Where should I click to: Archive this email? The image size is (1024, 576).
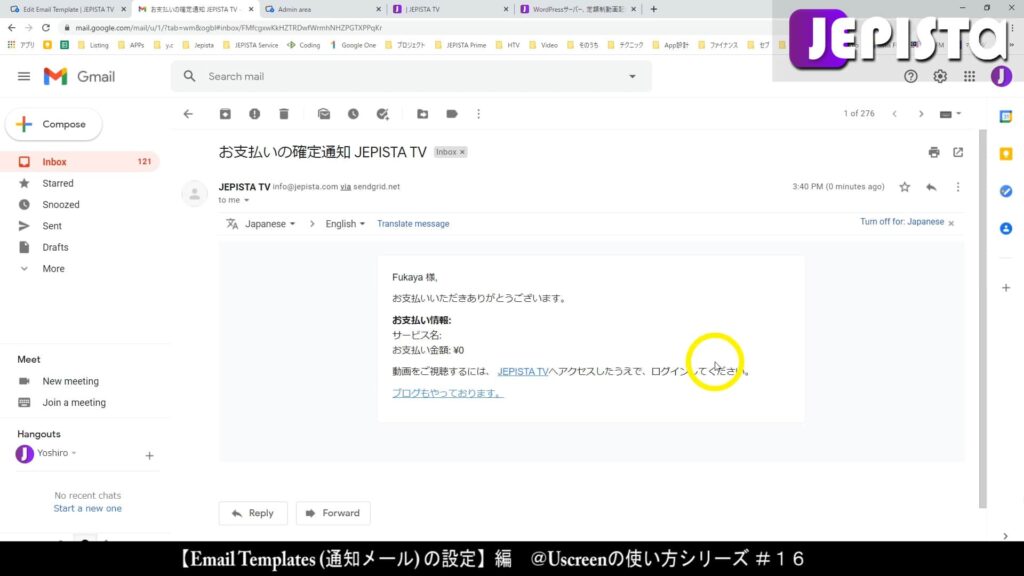pos(225,114)
